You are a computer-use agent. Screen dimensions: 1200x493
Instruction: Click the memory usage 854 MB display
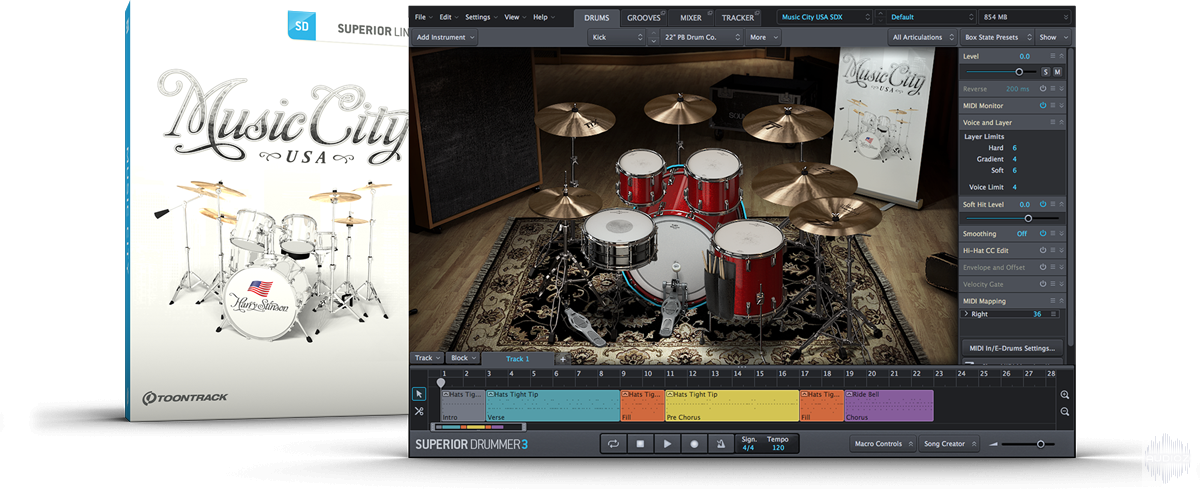pyautogui.click(x=1024, y=17)
